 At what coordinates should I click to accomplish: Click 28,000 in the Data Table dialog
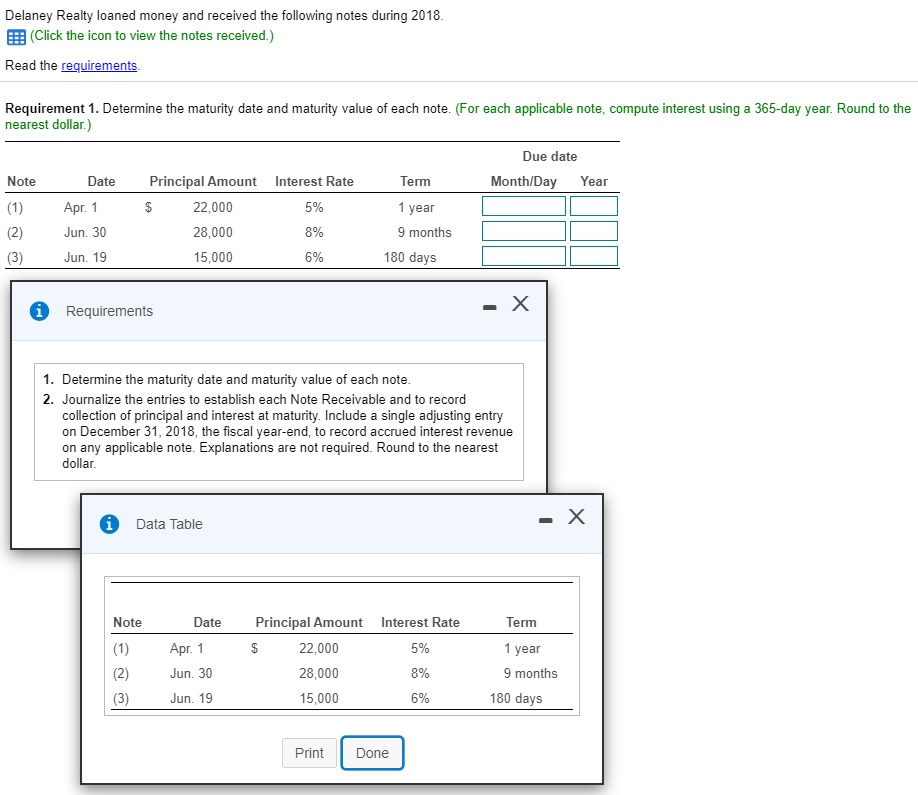[319, 674]
